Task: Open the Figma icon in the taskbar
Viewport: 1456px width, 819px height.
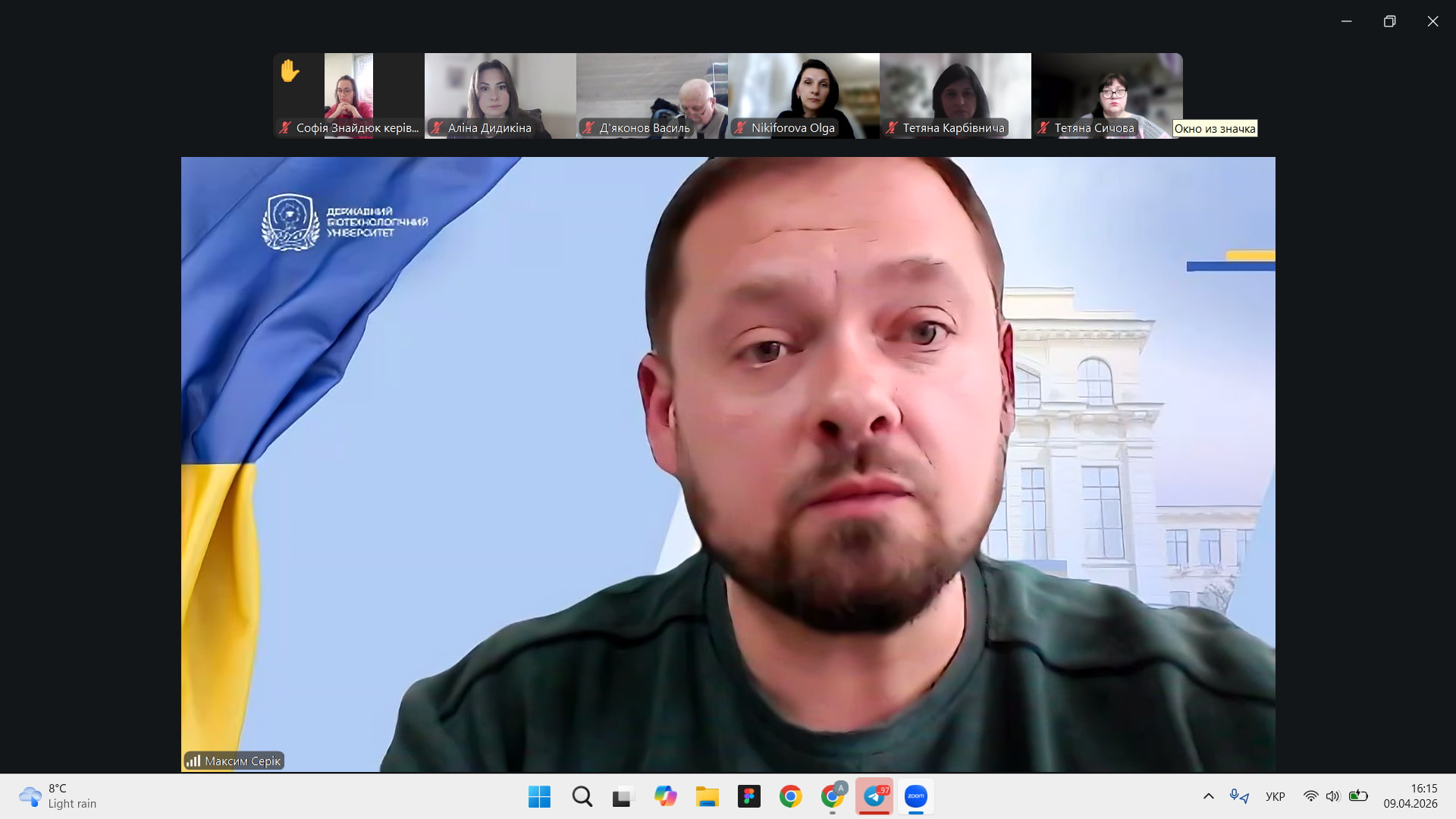Action: (x=748, y=796)
